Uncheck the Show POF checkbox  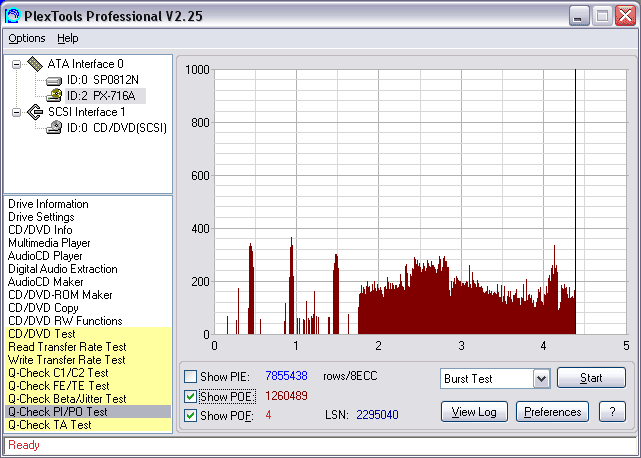(190, 415)
